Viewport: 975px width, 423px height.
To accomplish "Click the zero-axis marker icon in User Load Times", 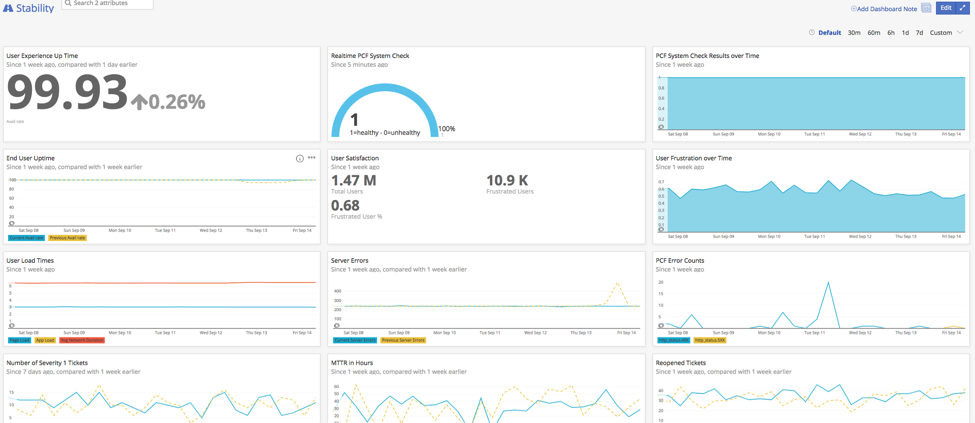I will [12, 325].
